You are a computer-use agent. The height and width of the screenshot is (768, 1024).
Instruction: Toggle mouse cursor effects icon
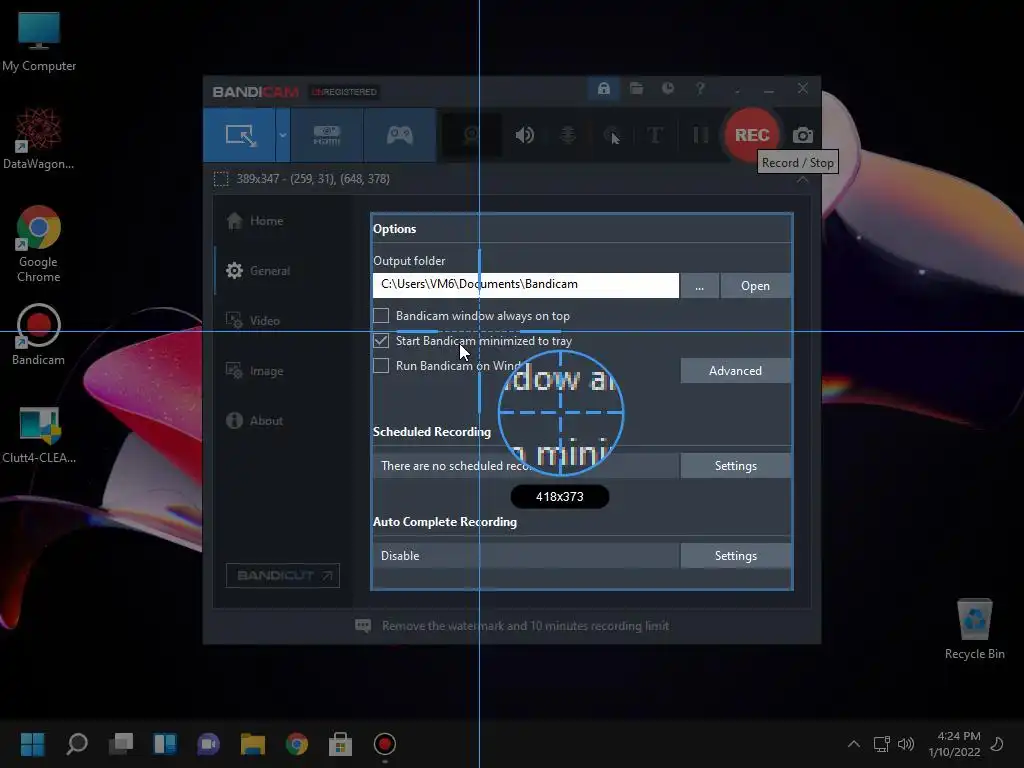coord(612,135)
